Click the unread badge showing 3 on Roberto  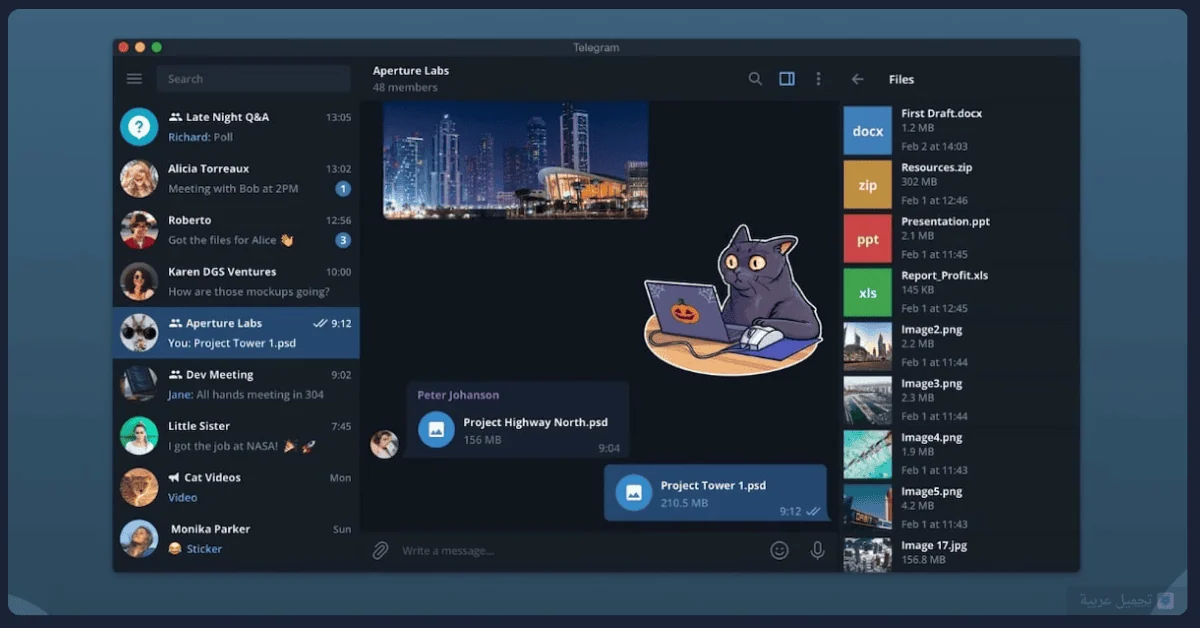[343, 240]
